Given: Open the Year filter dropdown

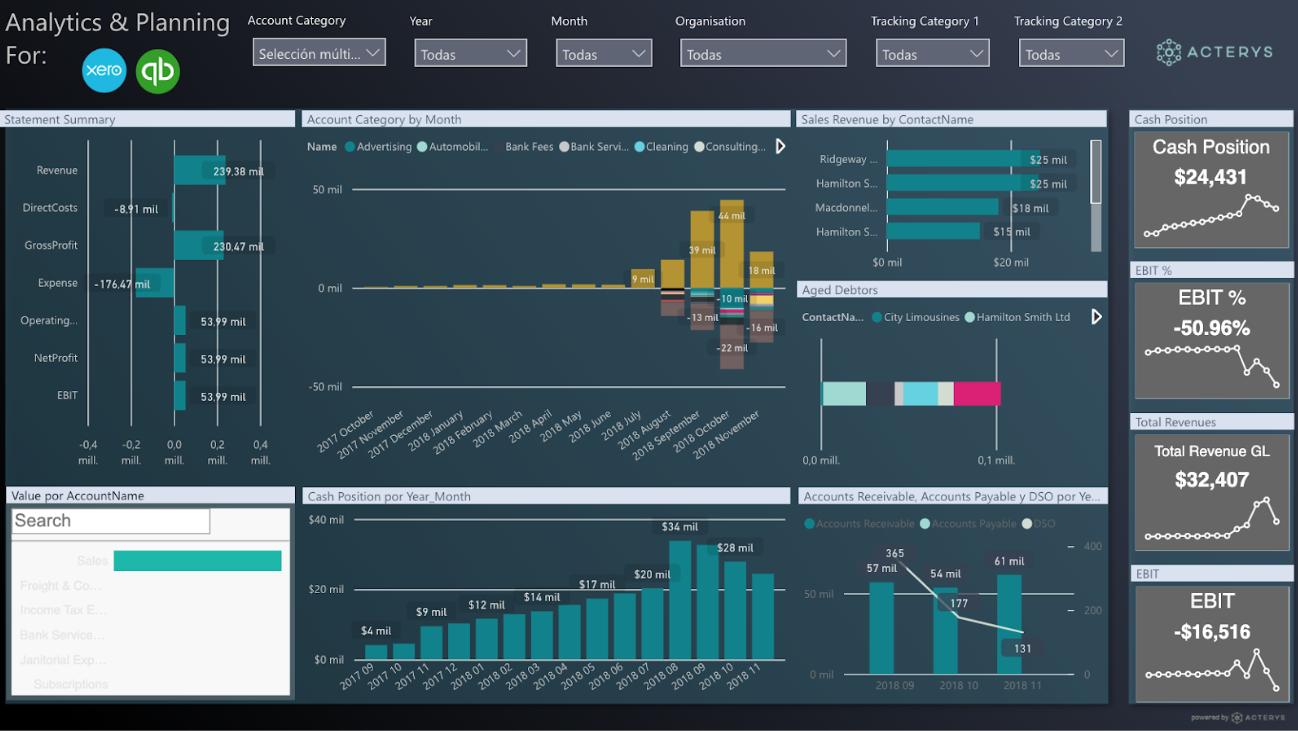Looking at the screenshot, I should [470, 54].
